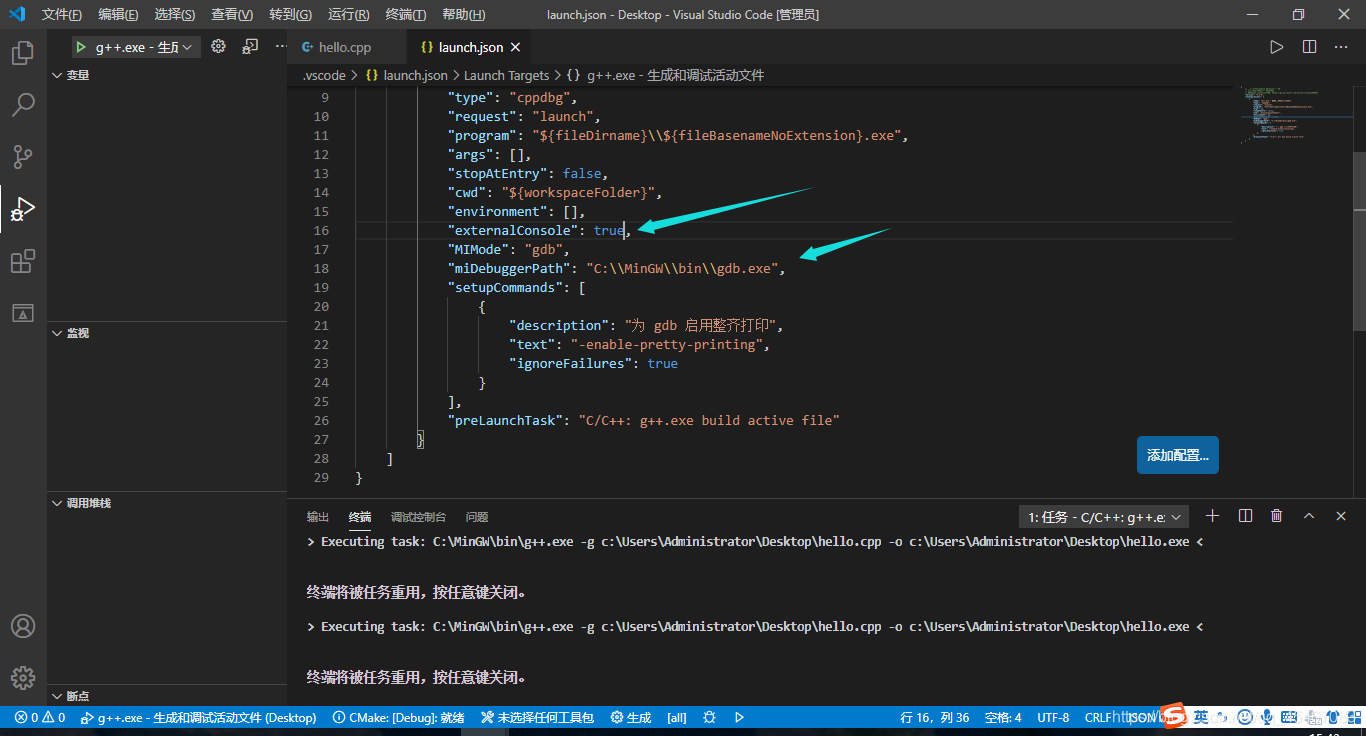Open the Explorer view in activity bar
The image size is (1366, 736).
(23, 52)
